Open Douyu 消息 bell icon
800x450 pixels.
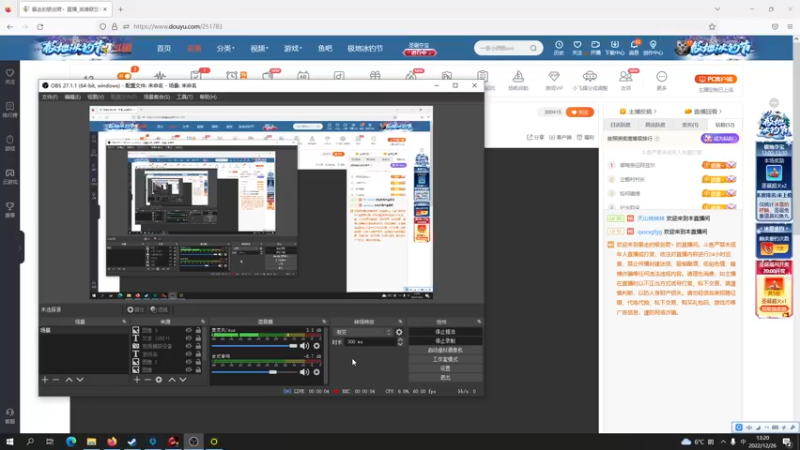pyautogui.click(x=634, y=47)
